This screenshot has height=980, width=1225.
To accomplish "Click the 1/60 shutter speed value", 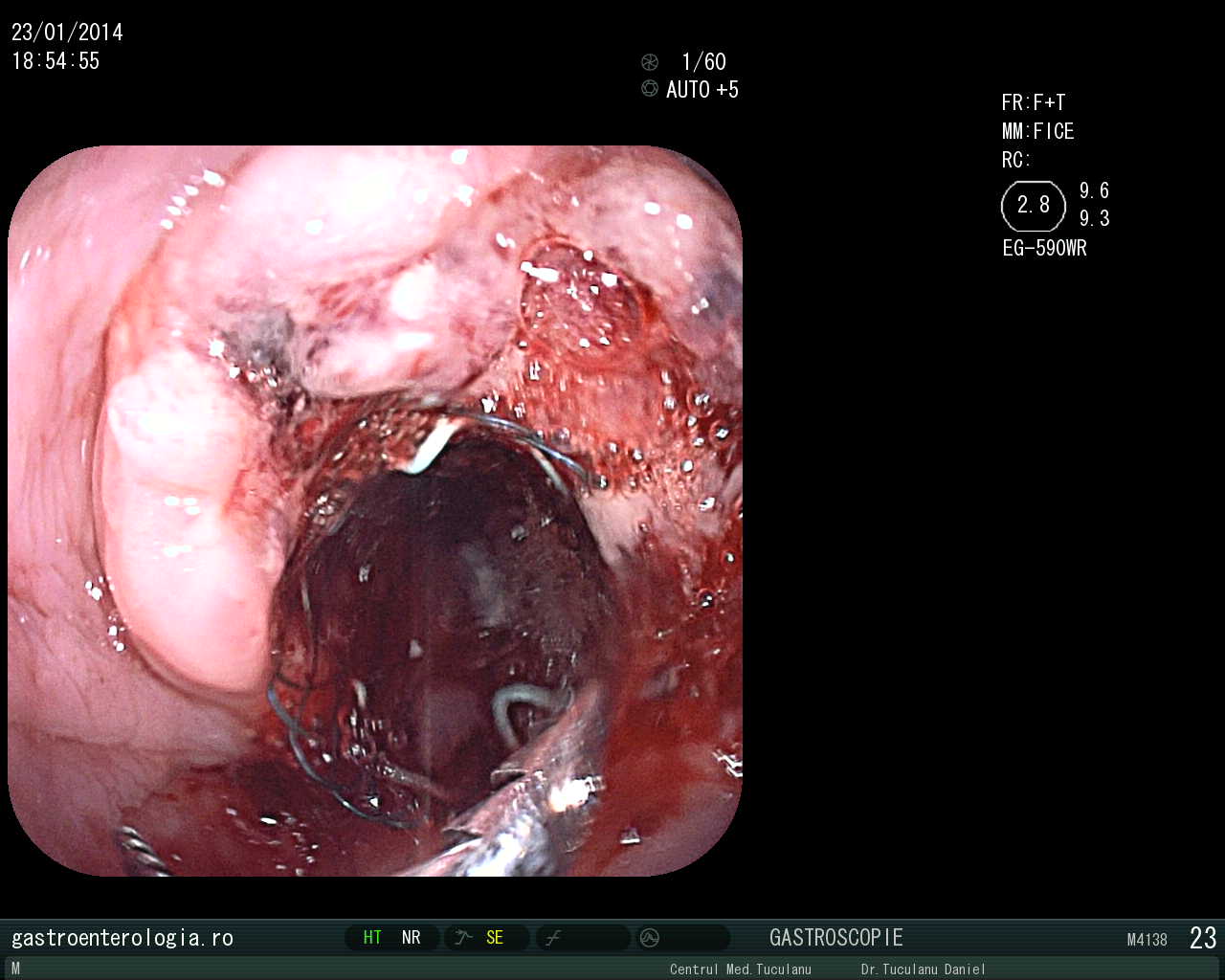I will tap(703, 62).
